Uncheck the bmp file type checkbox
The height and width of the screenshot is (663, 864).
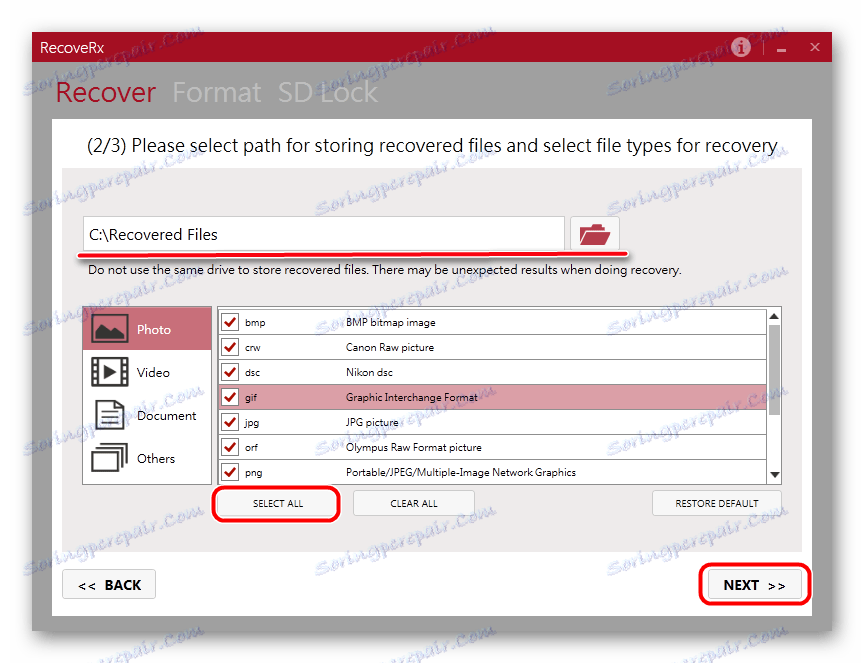(230, 322)
